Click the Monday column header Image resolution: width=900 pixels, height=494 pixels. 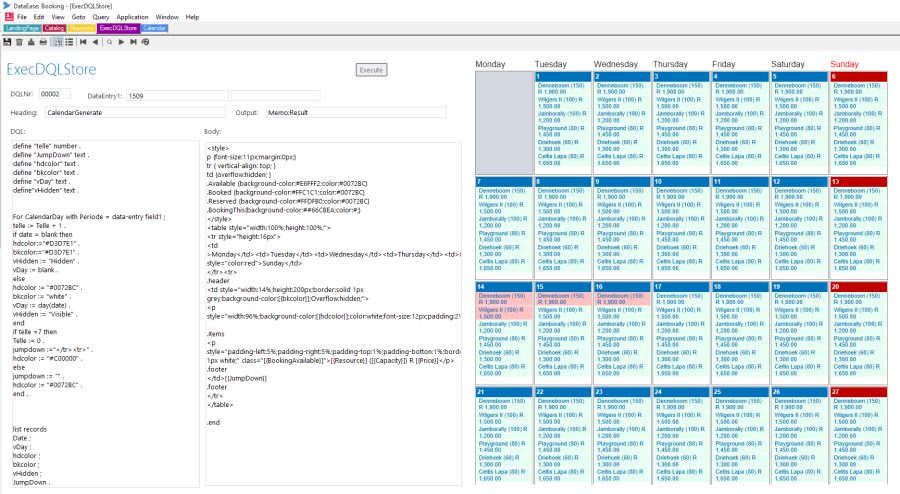pos(490,64)
